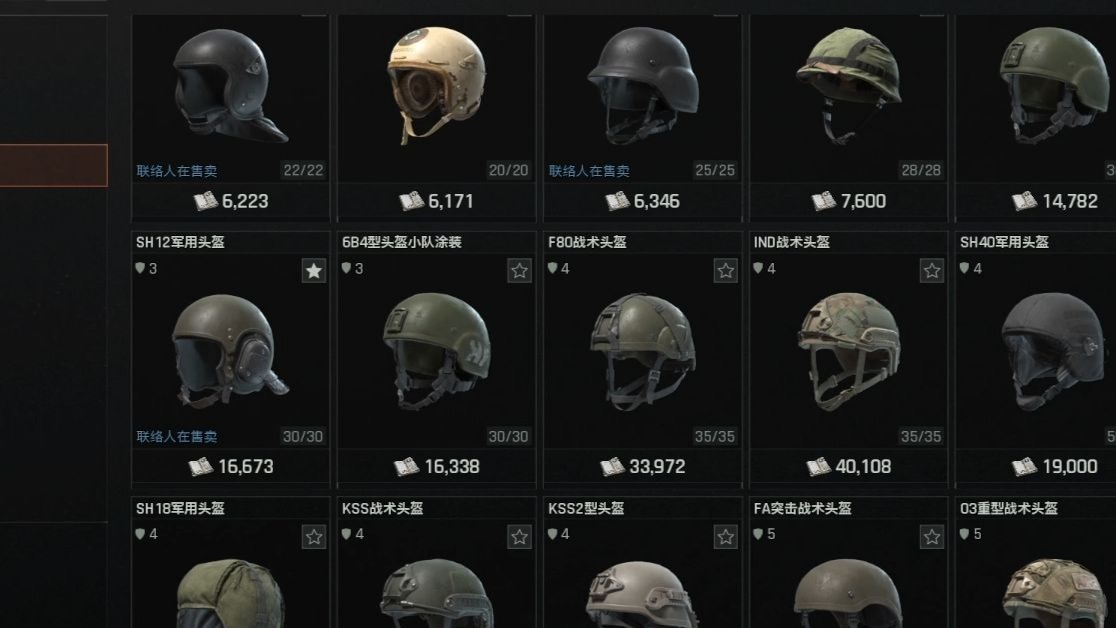Favorite the F80战术头盔 with star
The image size is (1116, 628).
pyautogui.click(x=725, y=271)
